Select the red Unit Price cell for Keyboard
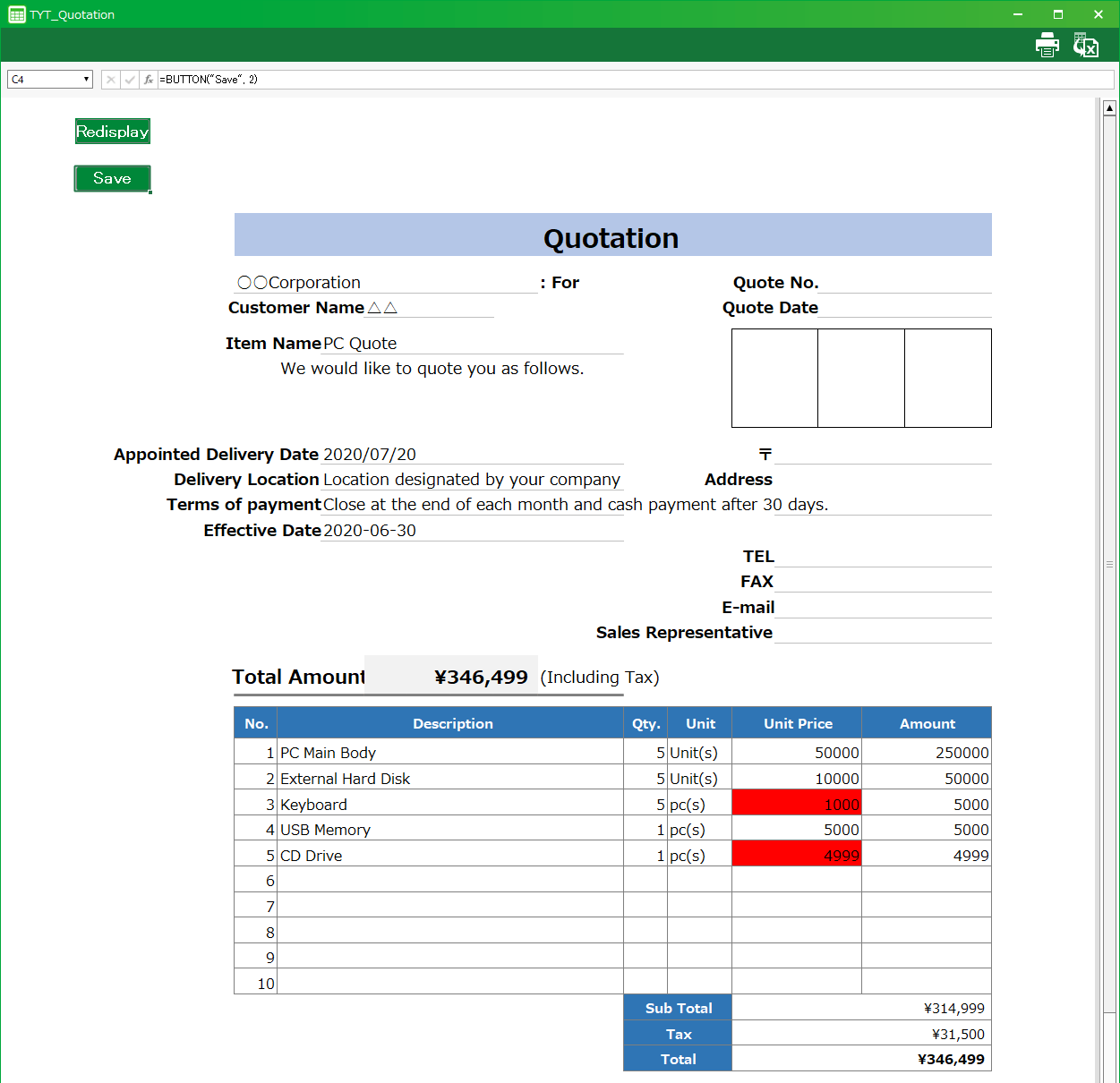1120x1083 pixels. (796, 804)
